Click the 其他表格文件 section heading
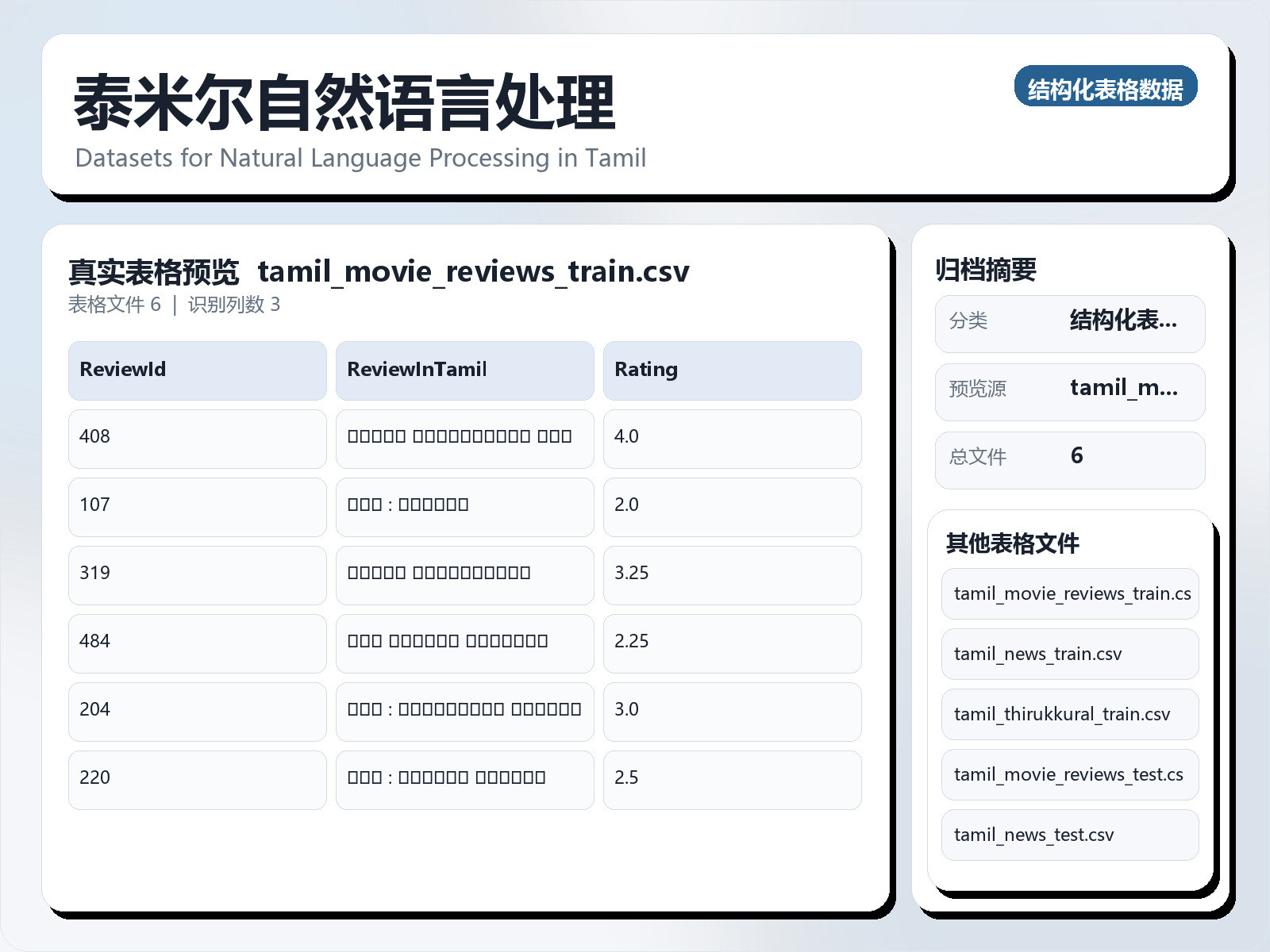1270x952 pixels. pos(1014,544)
